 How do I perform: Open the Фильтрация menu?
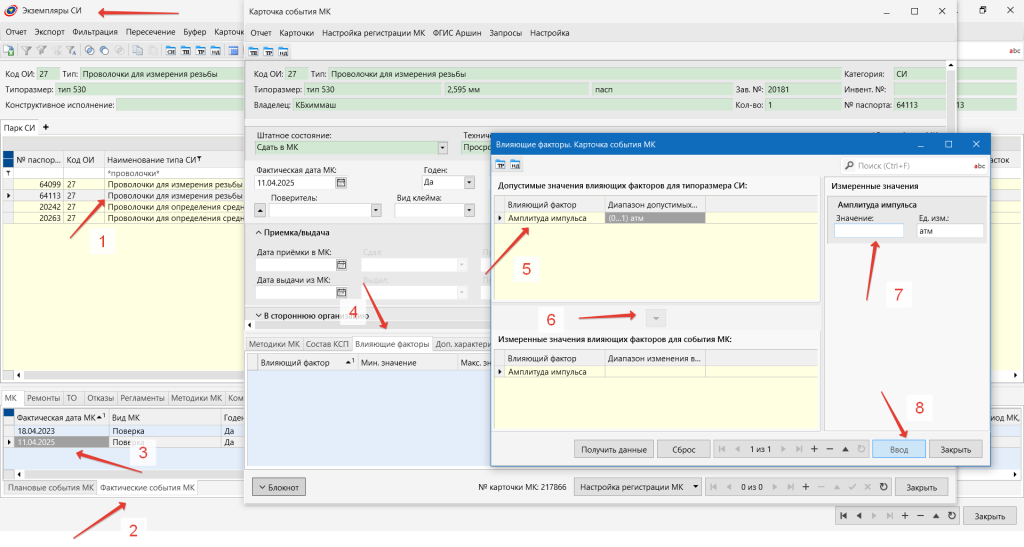pyautogui.click(x=95, y=31)
